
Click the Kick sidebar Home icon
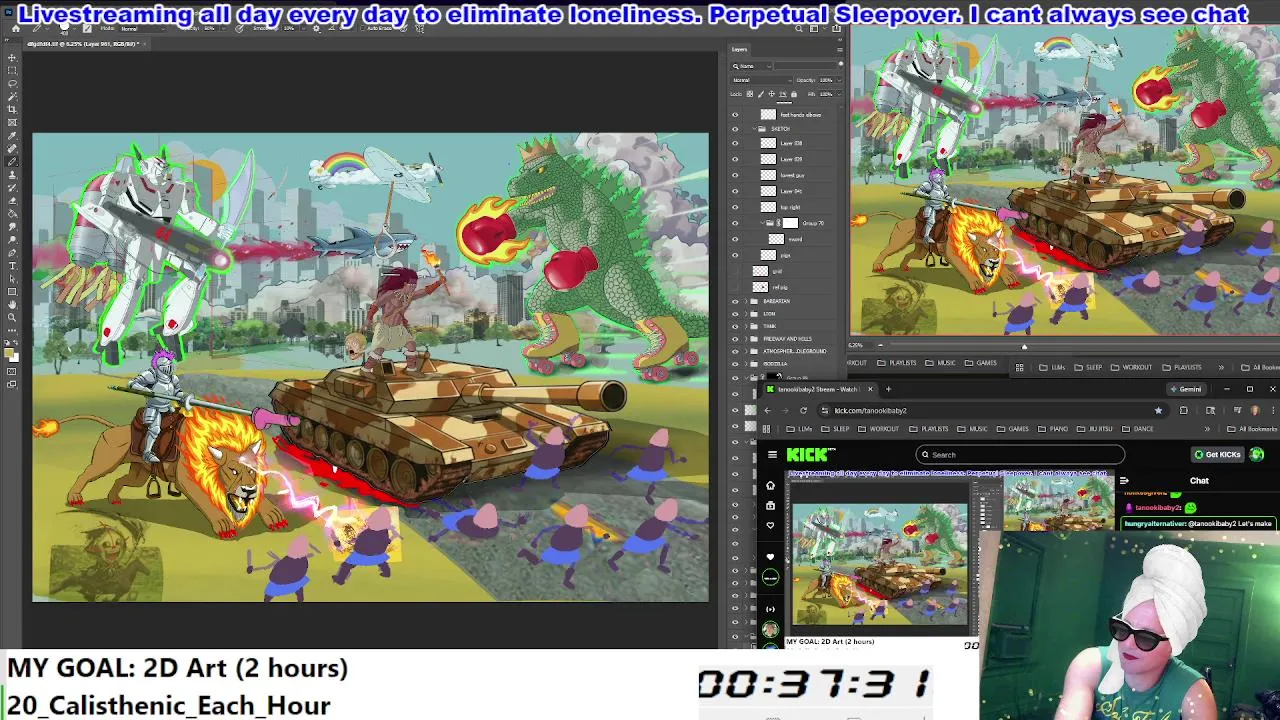tap(771, 486)
